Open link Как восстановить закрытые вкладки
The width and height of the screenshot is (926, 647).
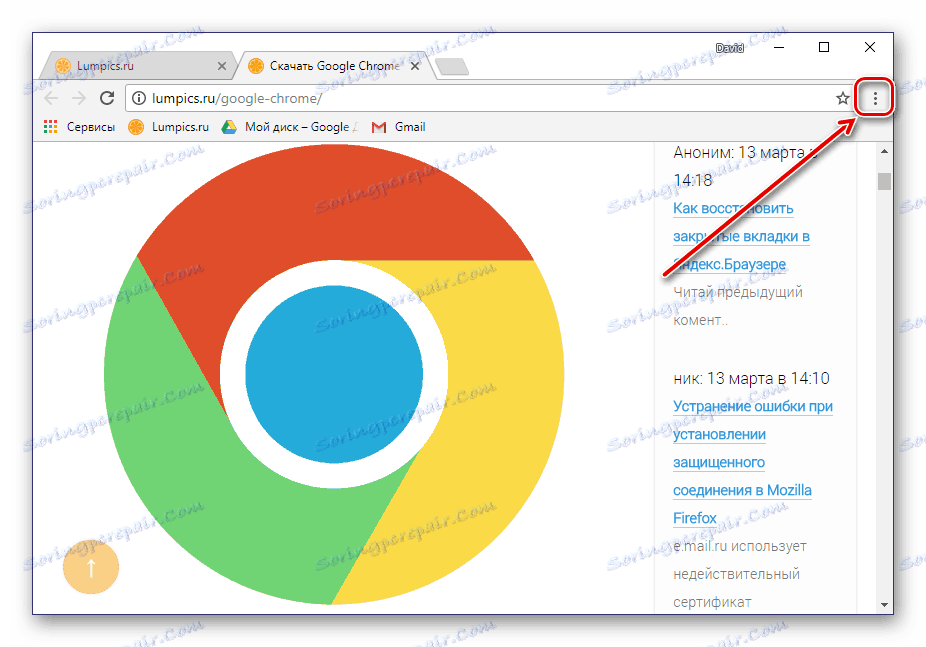(741, 236)
